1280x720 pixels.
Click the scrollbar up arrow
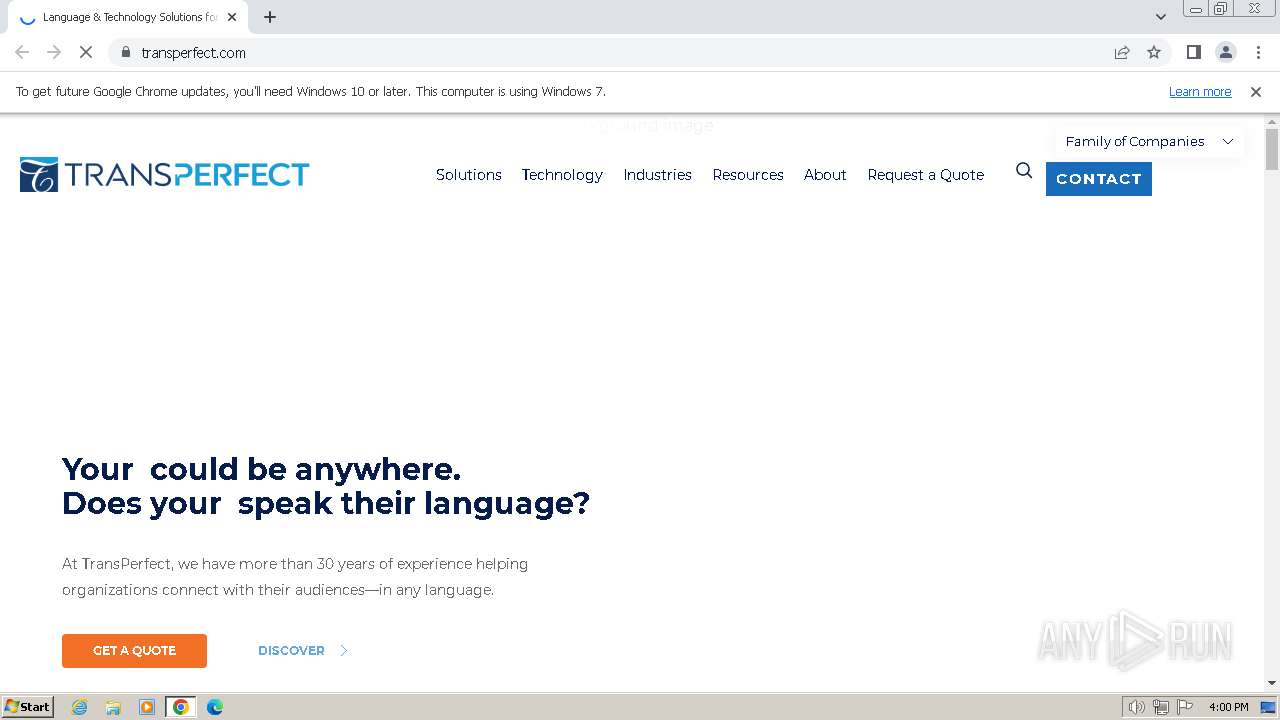[x=1272, y=121]
